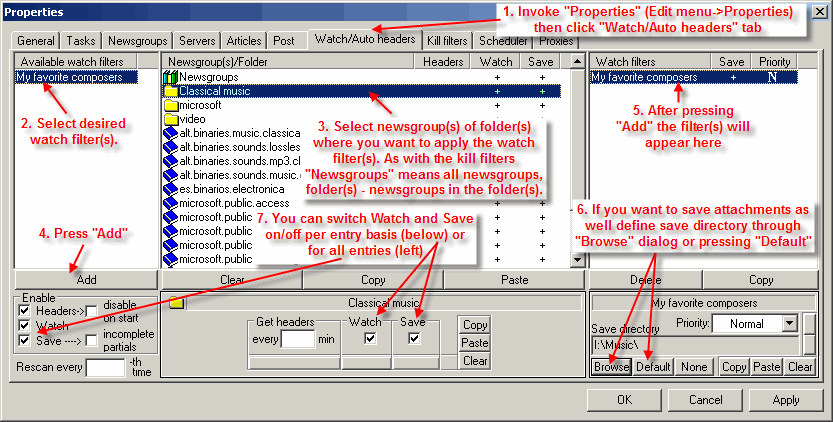This screenshot has width=833, height=422.
Task: Toggle the Headers checkbox in the Enable group
Action: tap(25, 311)
